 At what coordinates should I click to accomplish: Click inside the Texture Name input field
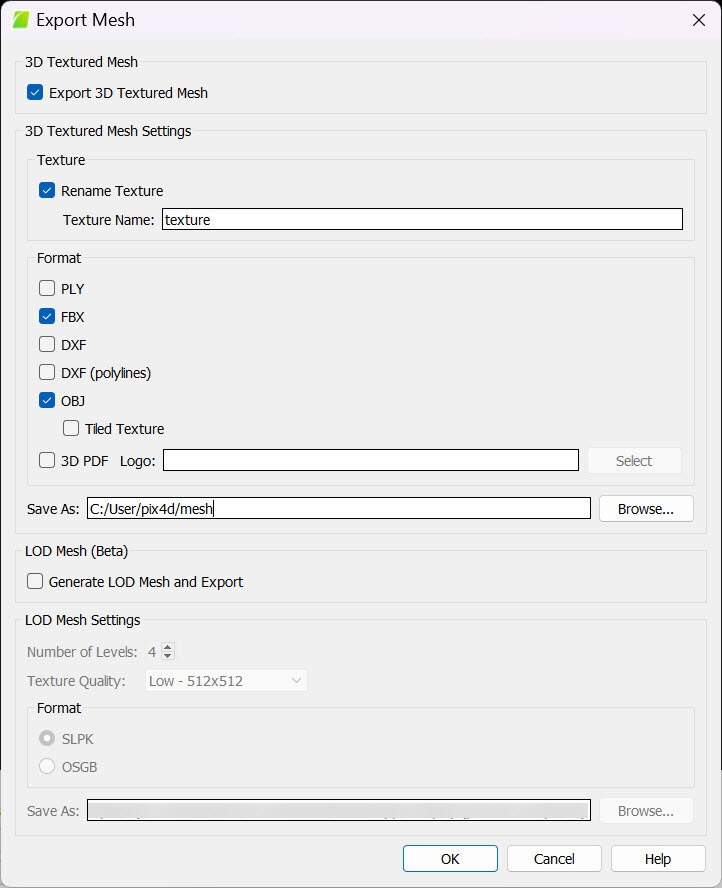(x=420, y=219)
